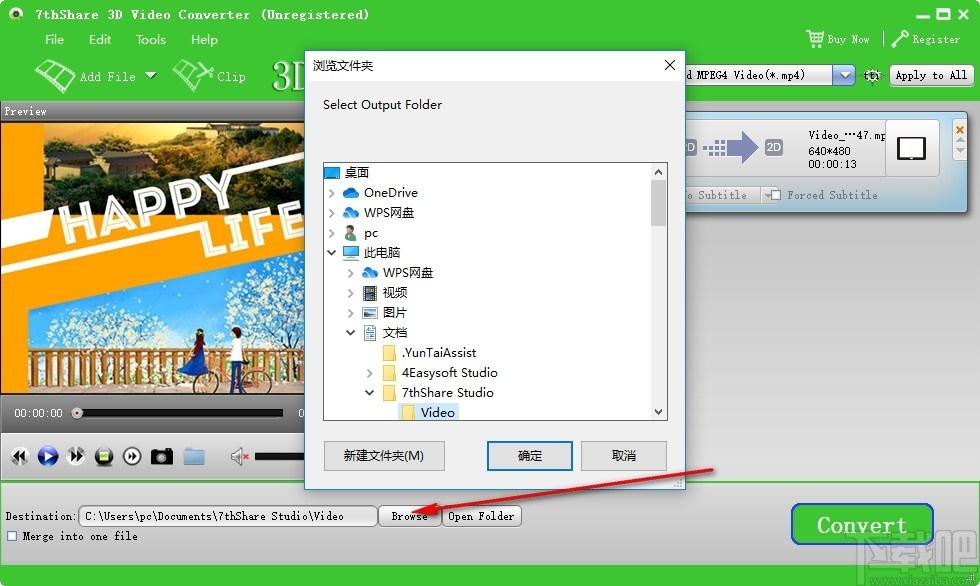980x586 pixels.
Task: Expand the 图片 folder node
Action: [x=351, y=313]
